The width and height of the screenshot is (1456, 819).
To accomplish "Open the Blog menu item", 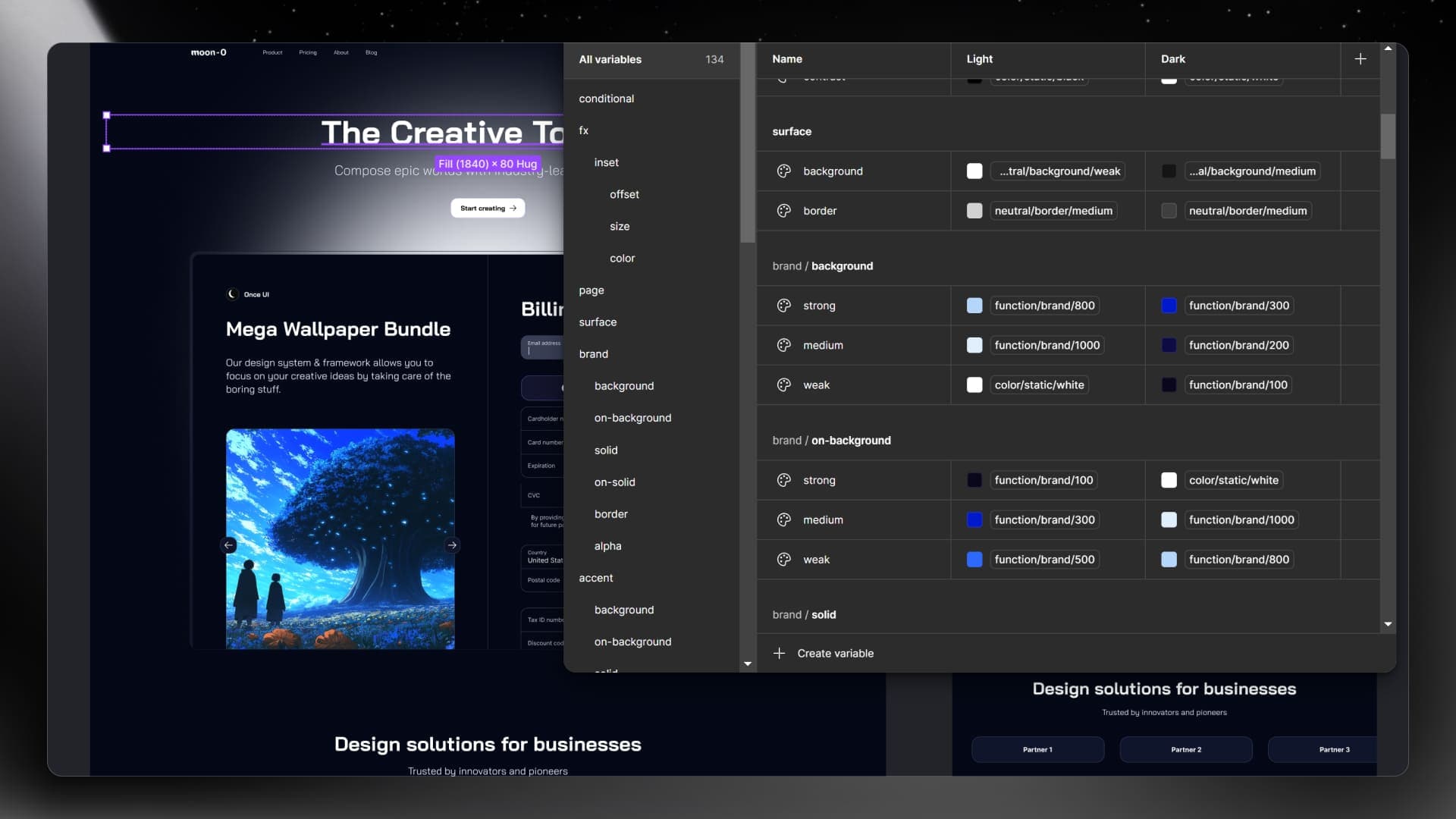I will coord(371,52).
